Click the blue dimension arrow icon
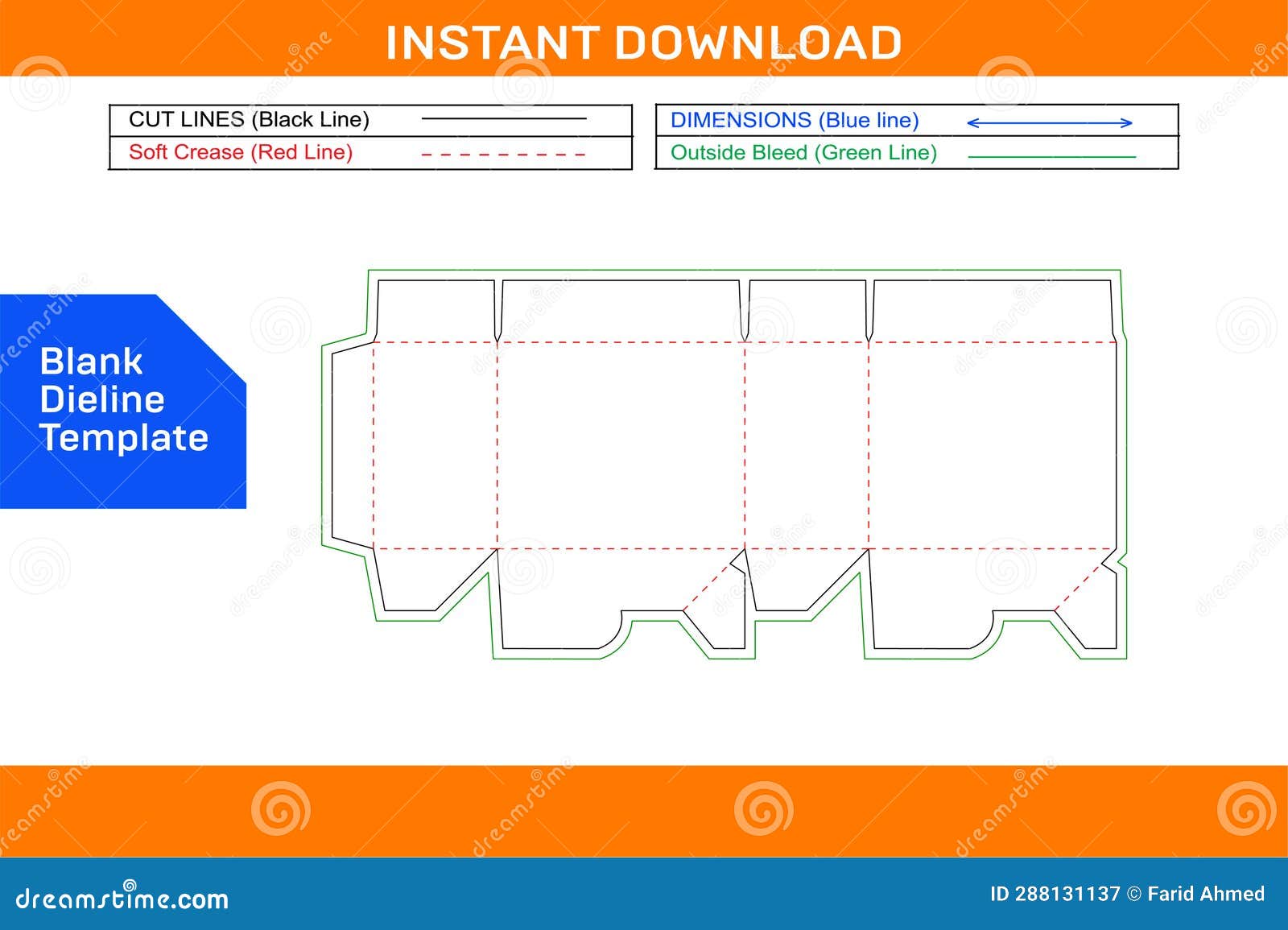This screenshot has width=1288, height=930. [1049, 122]
